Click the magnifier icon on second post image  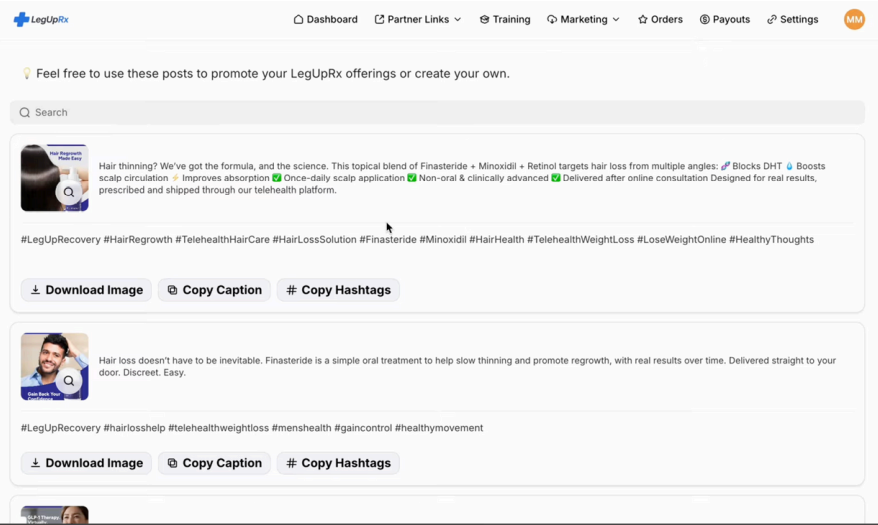click(69, 381)
